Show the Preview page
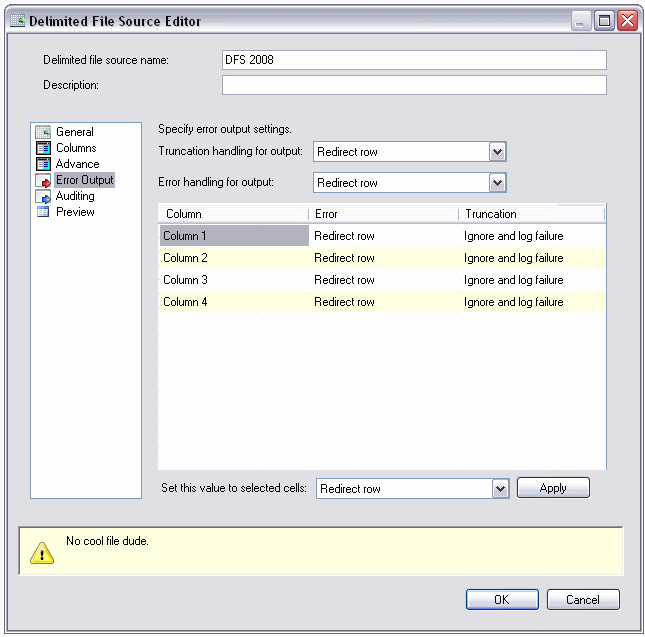 75,212
